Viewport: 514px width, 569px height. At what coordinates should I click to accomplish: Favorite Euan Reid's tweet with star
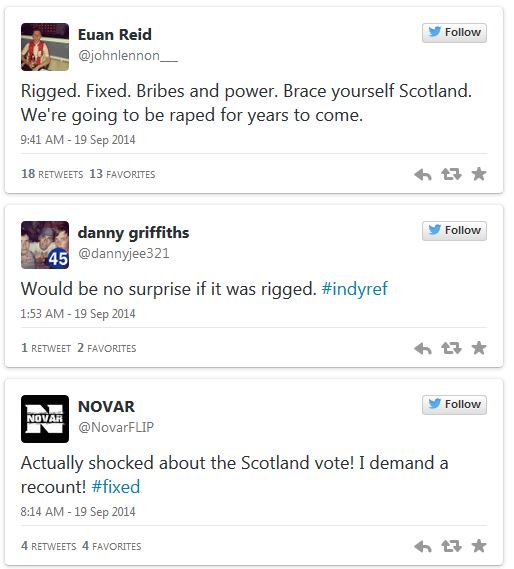tap(479, 174)
